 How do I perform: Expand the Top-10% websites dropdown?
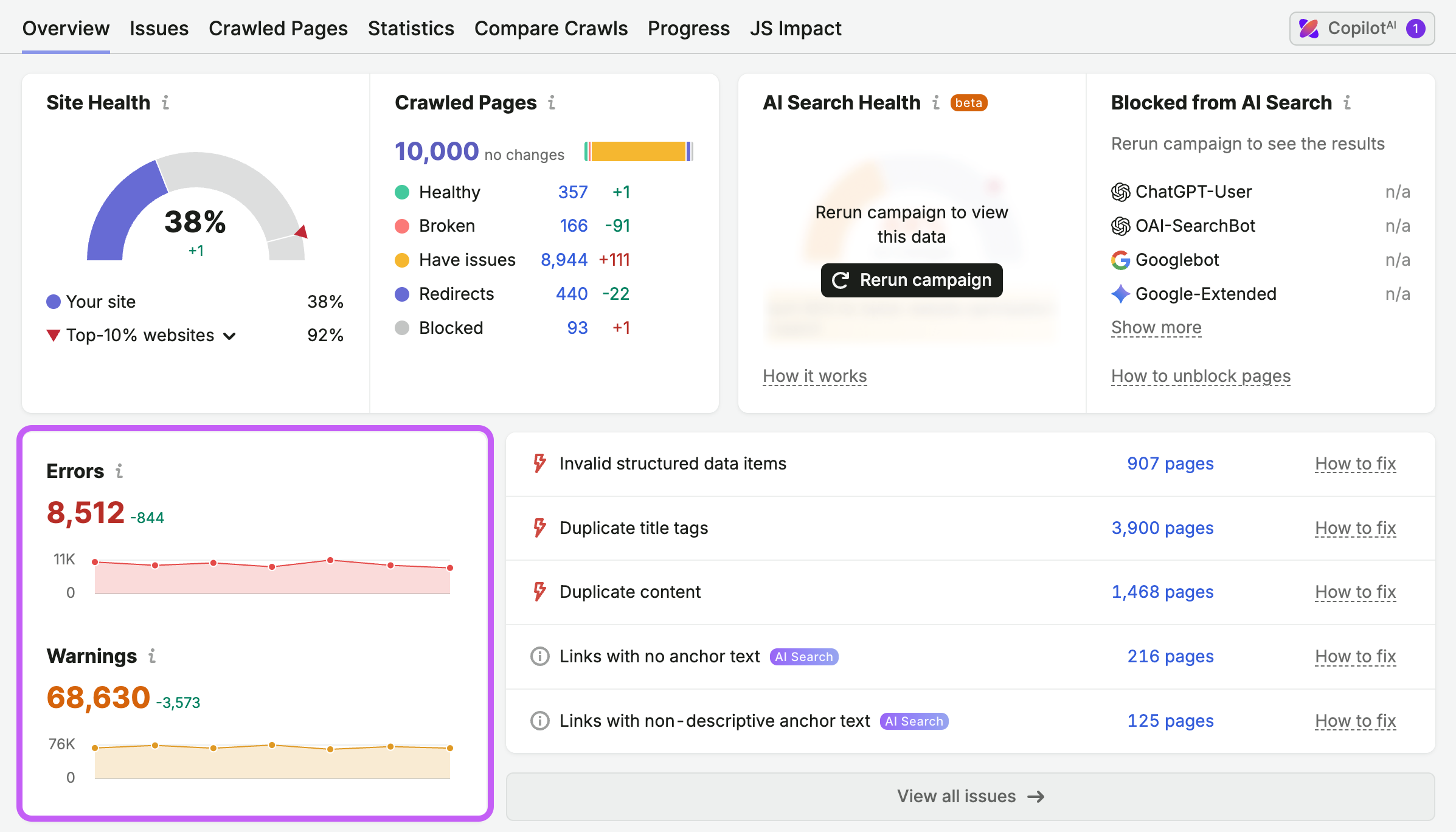click(229, 336)
